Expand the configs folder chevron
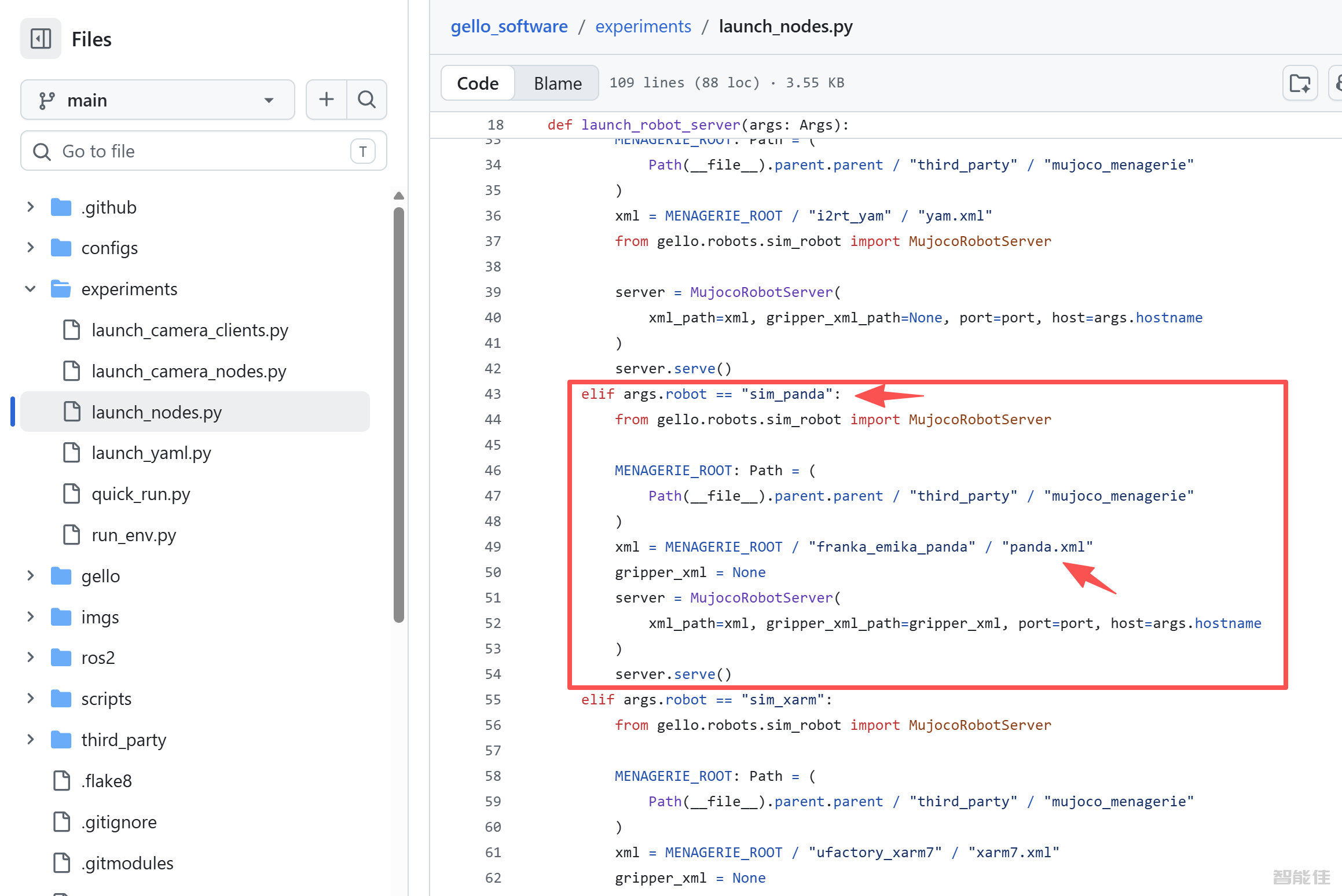1342x896 pixels. [31, 248]
